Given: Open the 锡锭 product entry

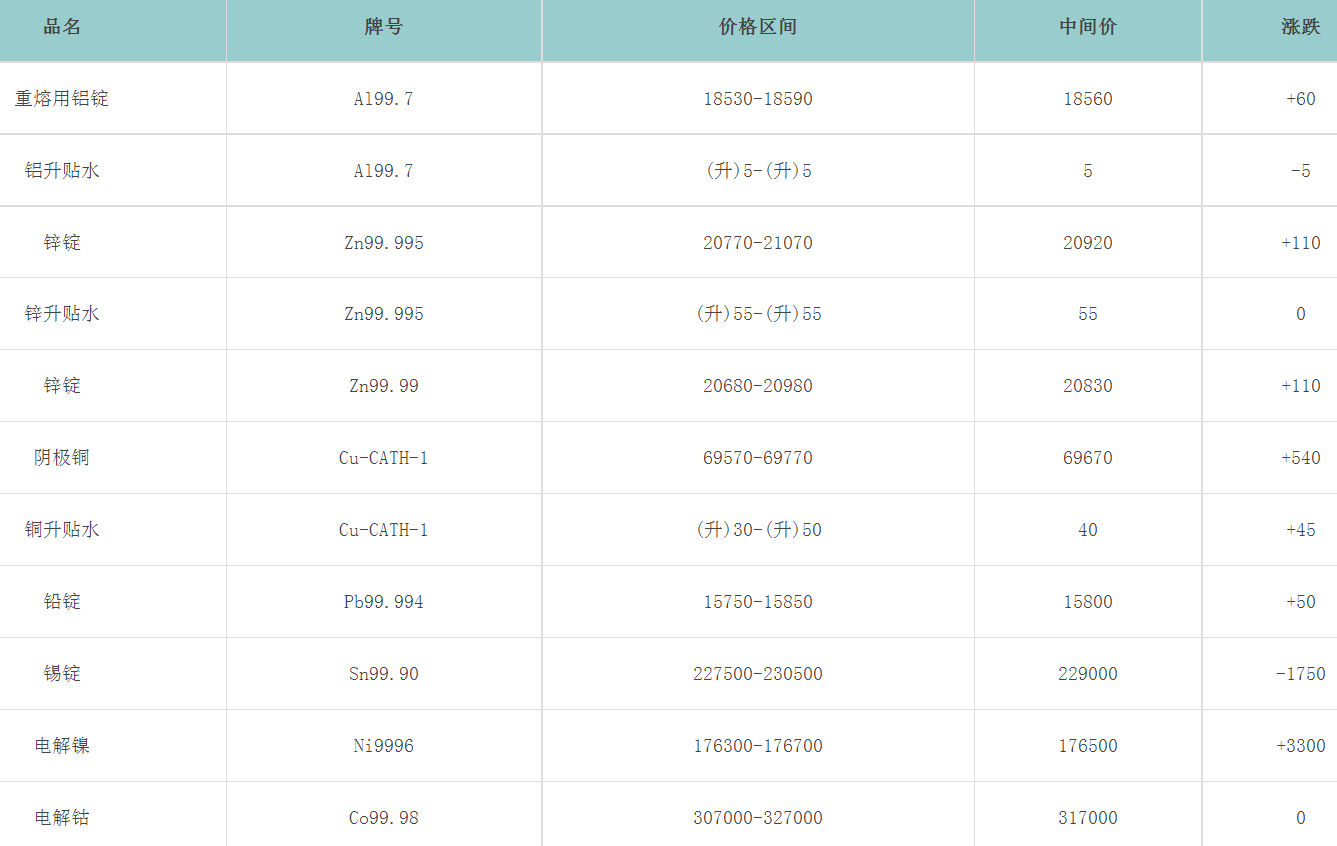Looking at the screenshot, I should click(x=62, y=674).
